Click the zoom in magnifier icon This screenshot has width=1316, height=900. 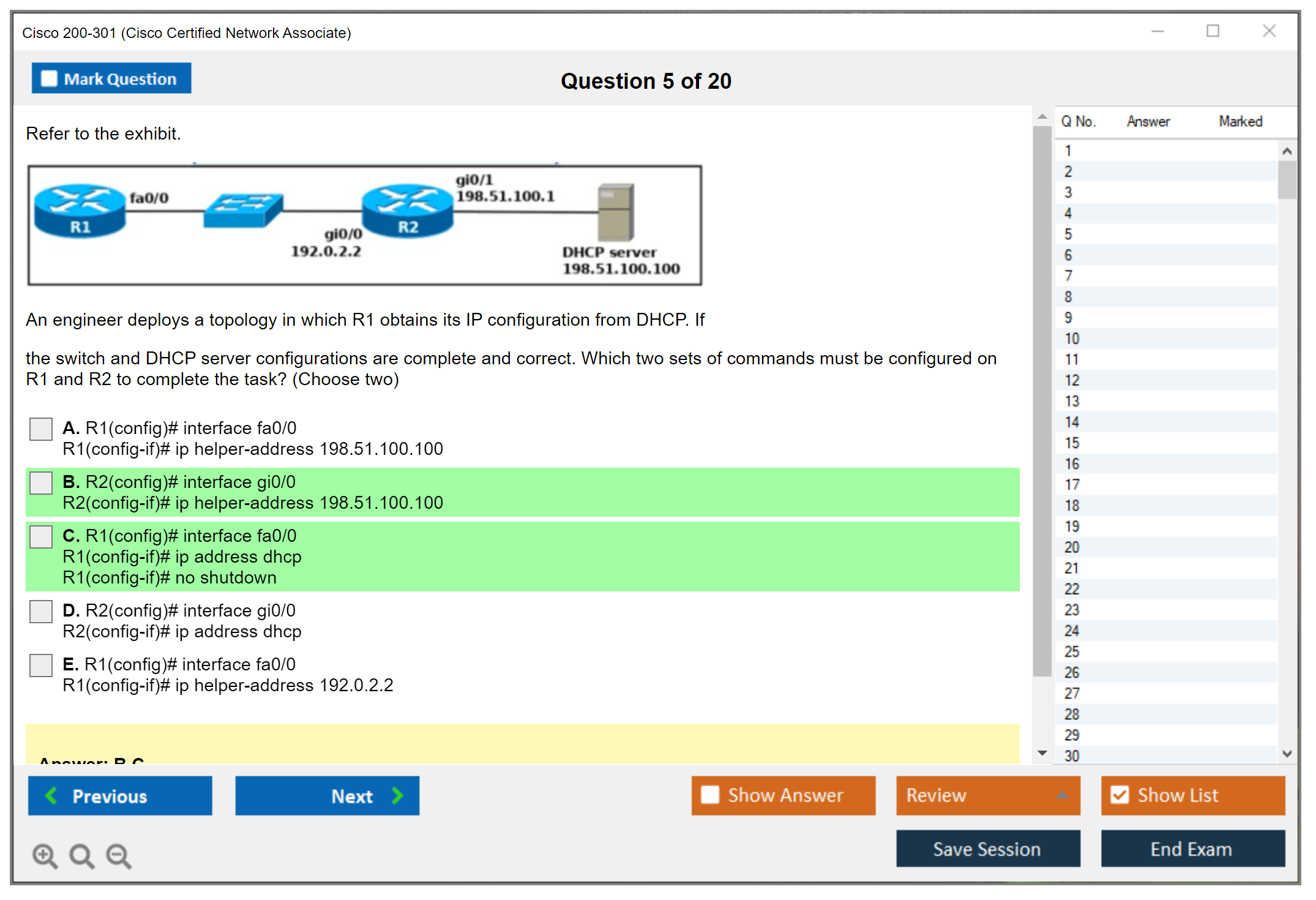(x=45, y=855)
